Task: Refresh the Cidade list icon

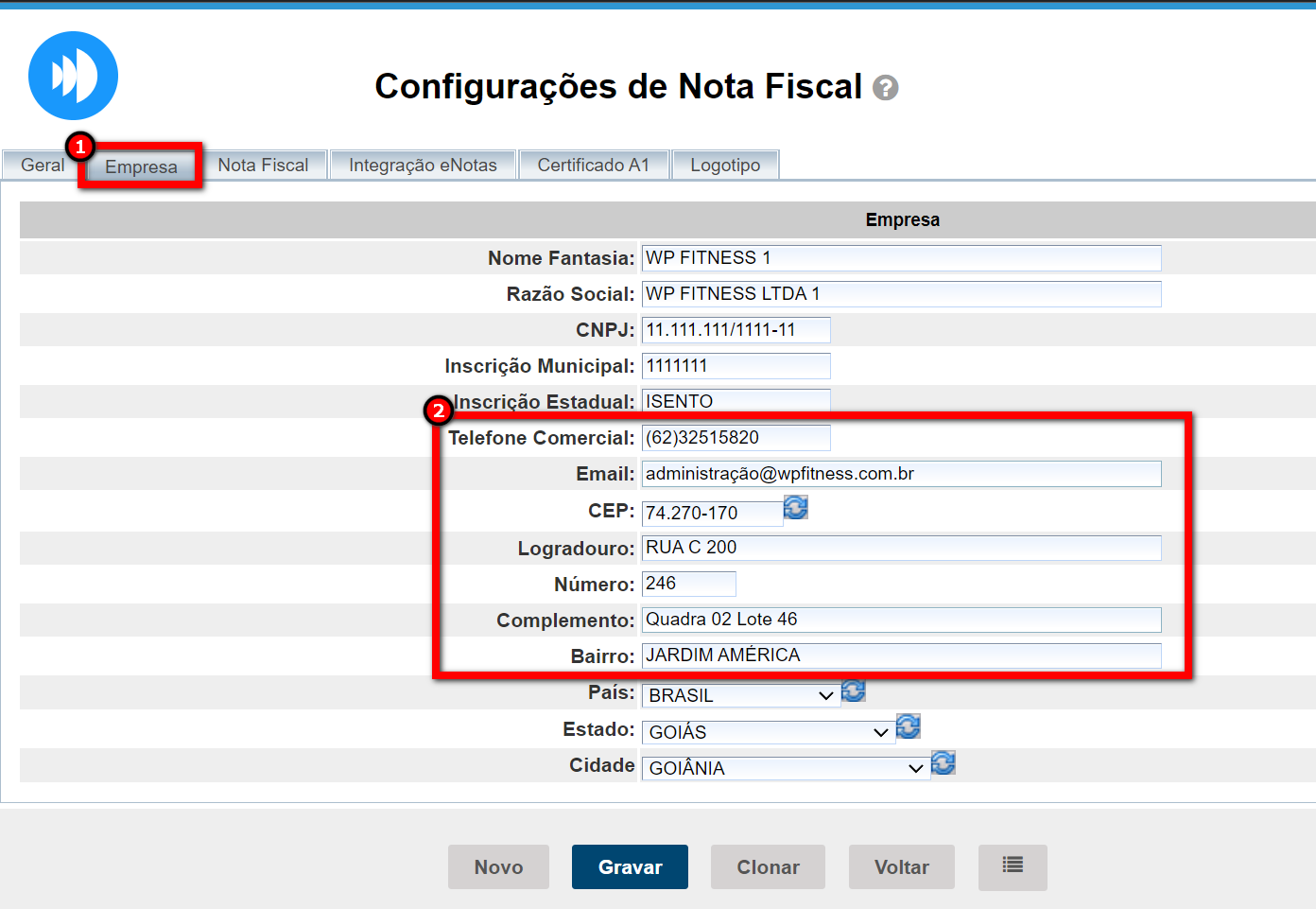Action: [x=943, y=762]
